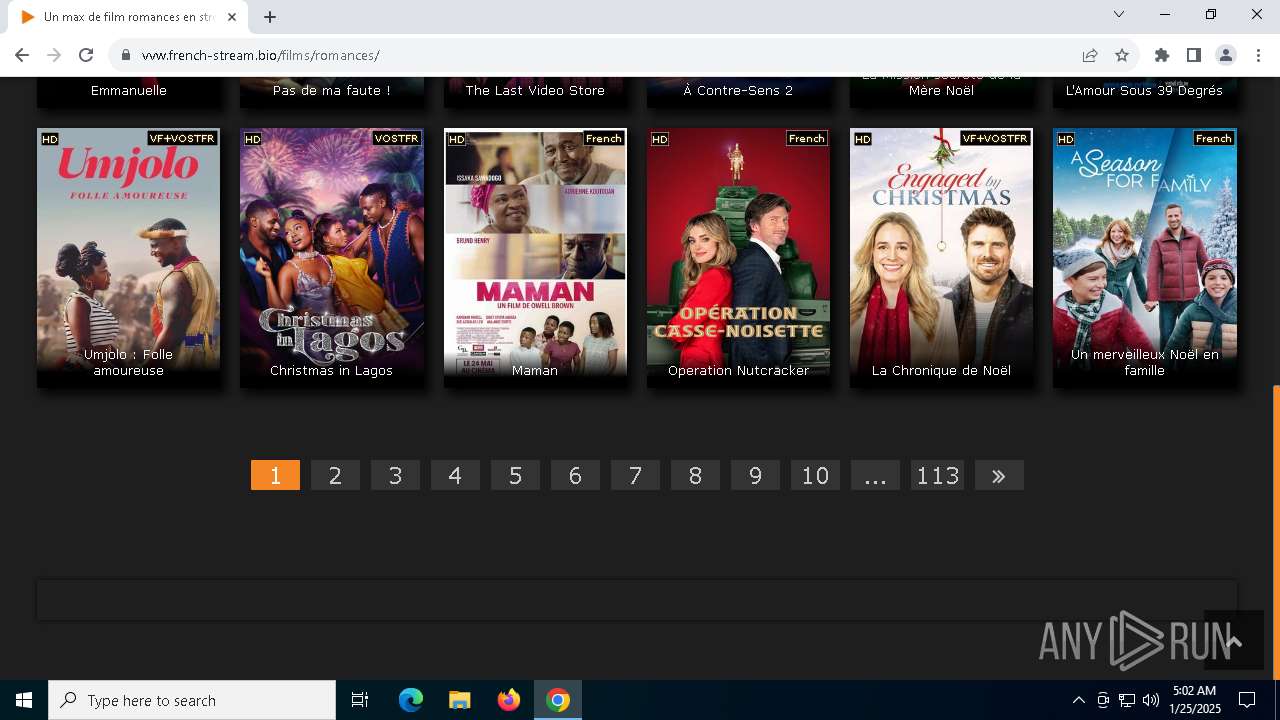This screenshot has height=720, width=1280.
Task: Open File Explorer from taskbar
Action: coord(459,700)
